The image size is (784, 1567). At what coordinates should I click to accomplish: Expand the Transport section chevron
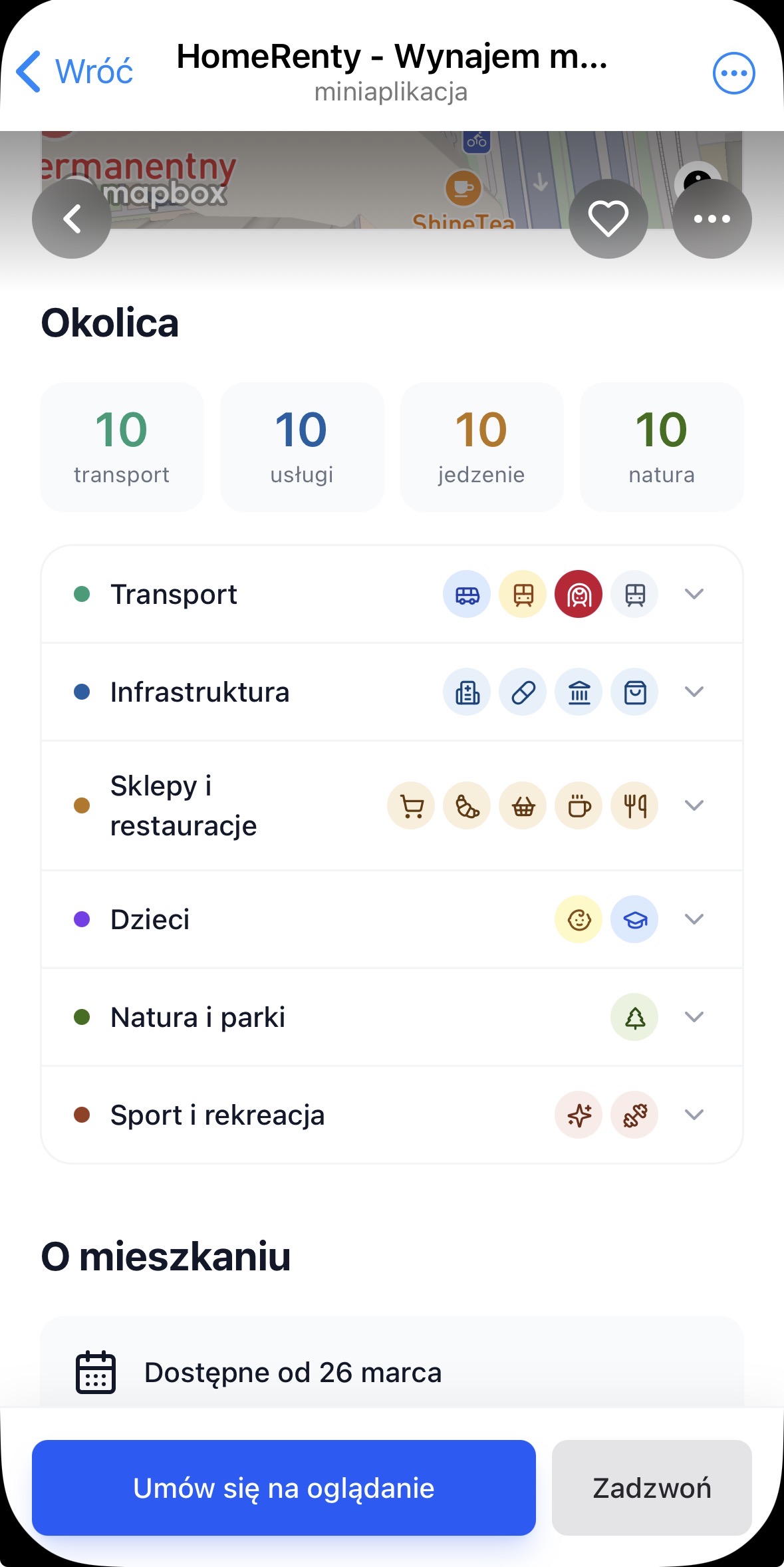(694, 594)
